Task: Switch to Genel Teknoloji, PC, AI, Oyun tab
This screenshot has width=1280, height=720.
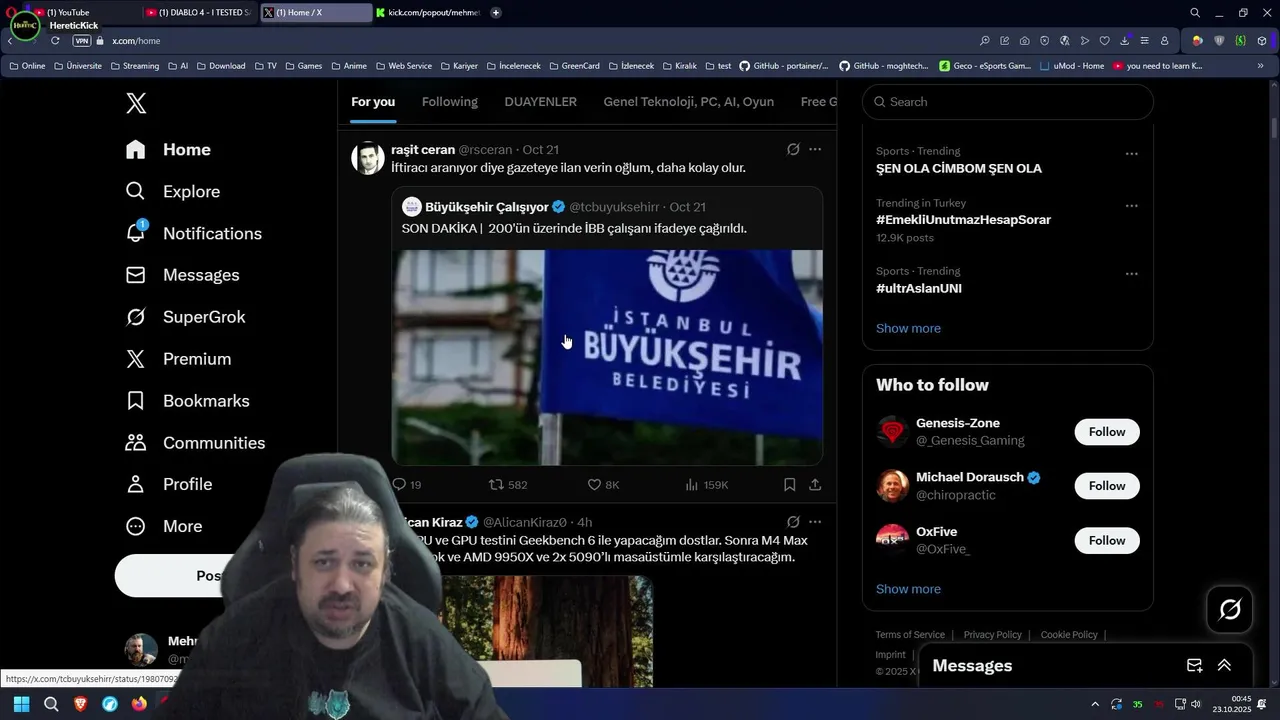Action: coord(689,102)
